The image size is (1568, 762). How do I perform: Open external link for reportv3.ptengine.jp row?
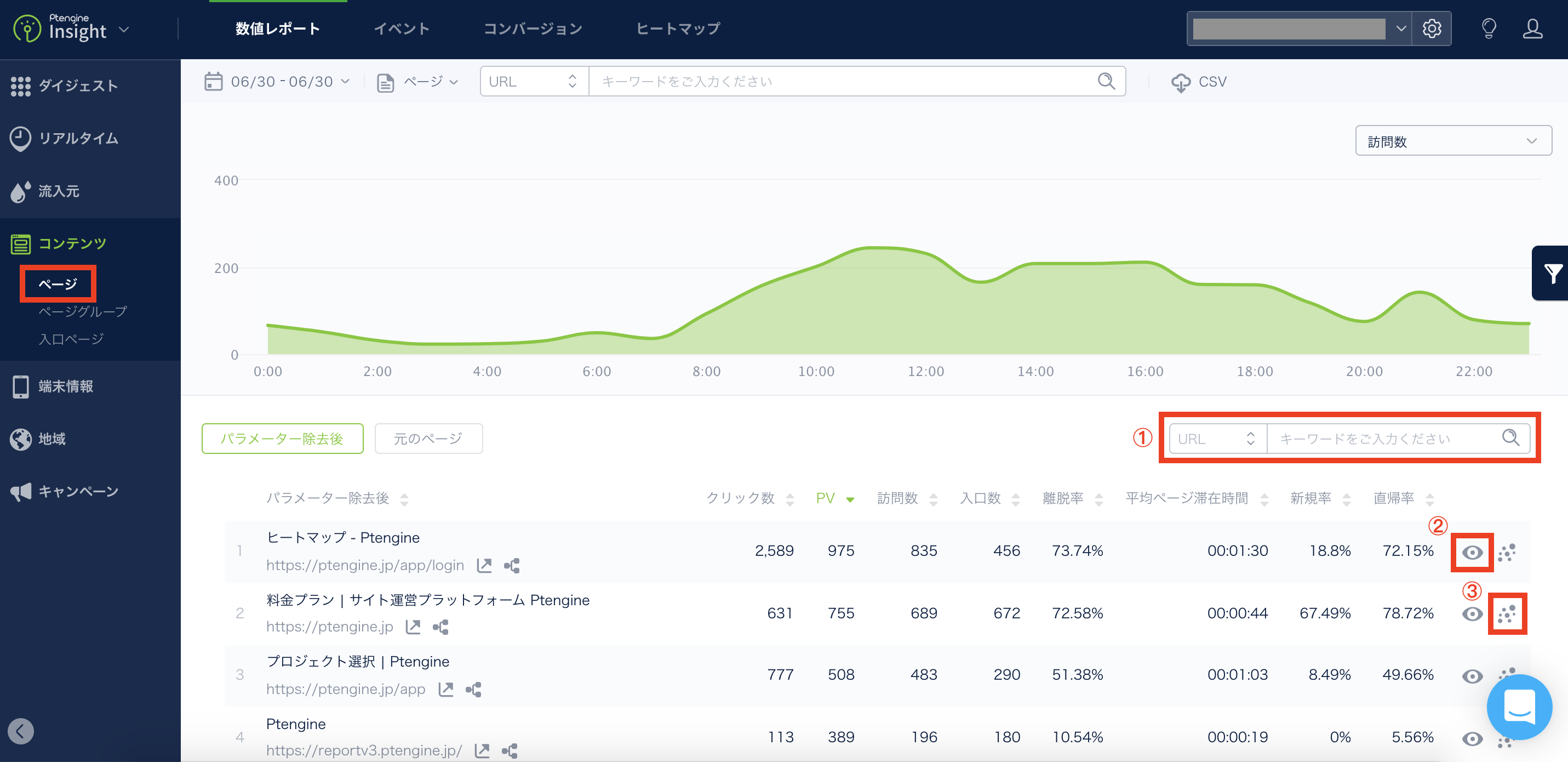[482, 750]
